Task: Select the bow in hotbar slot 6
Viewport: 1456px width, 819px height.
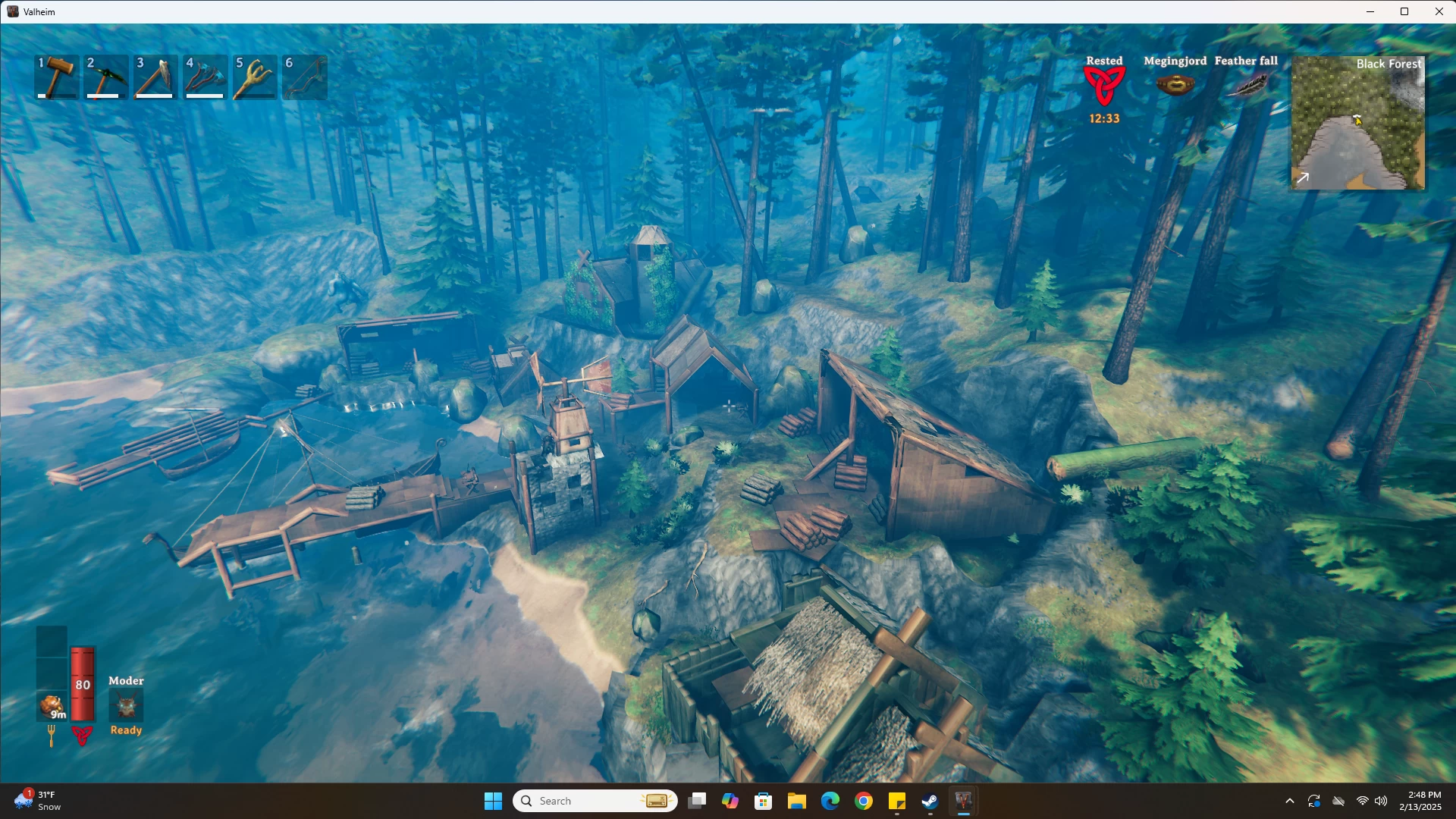Action: coord(305,77)
